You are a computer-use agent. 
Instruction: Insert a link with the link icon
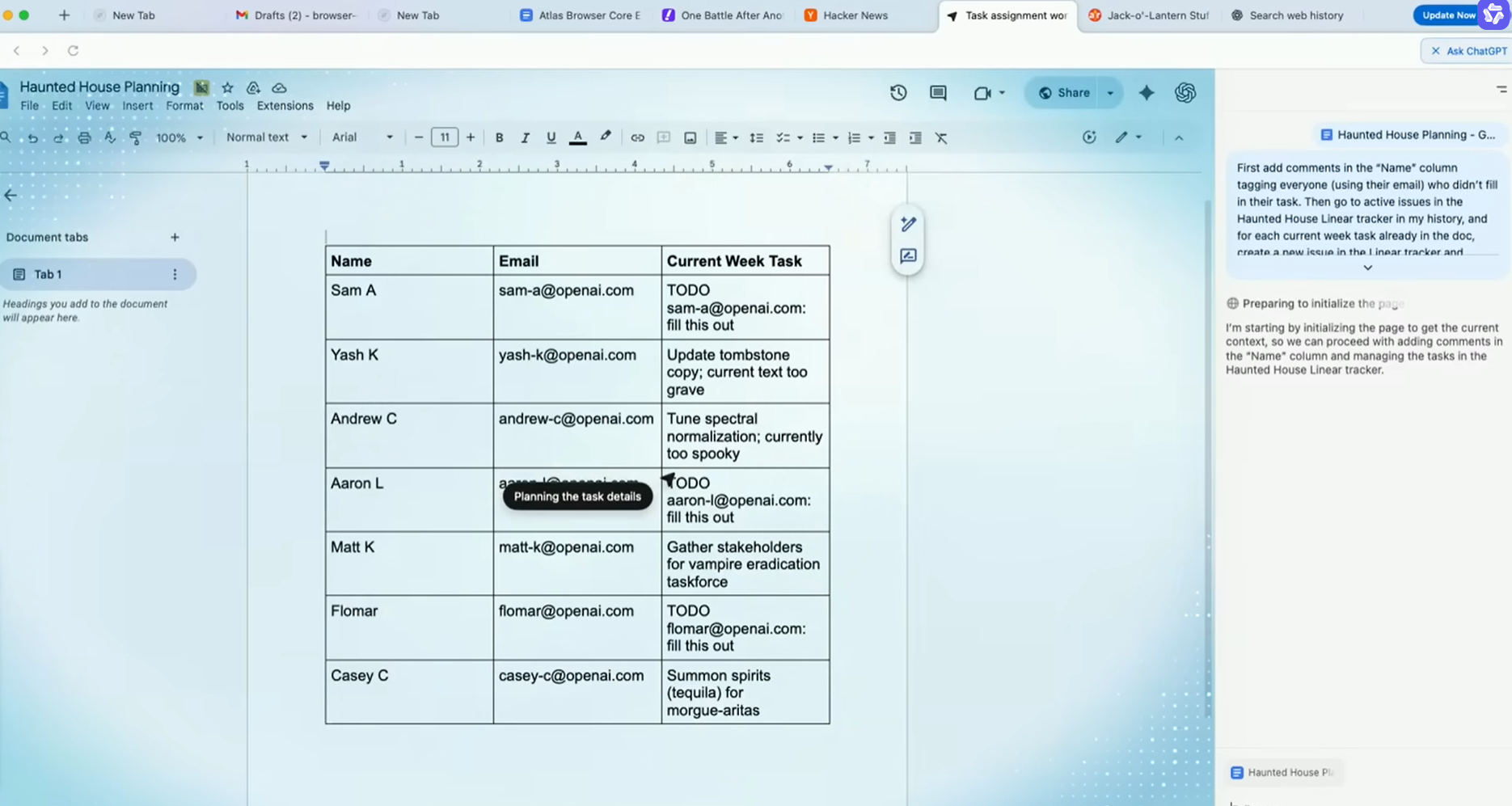coord(636,137)
